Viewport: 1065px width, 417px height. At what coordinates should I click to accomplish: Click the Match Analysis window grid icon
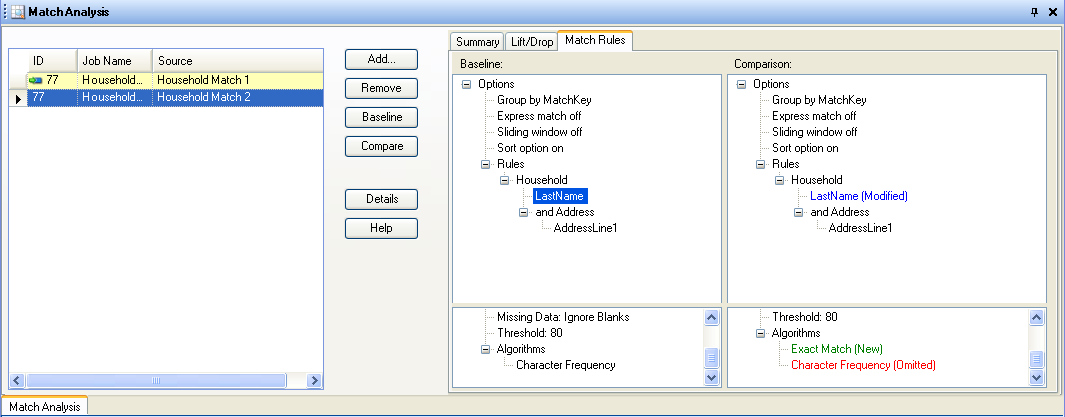[x=15, y=12]
